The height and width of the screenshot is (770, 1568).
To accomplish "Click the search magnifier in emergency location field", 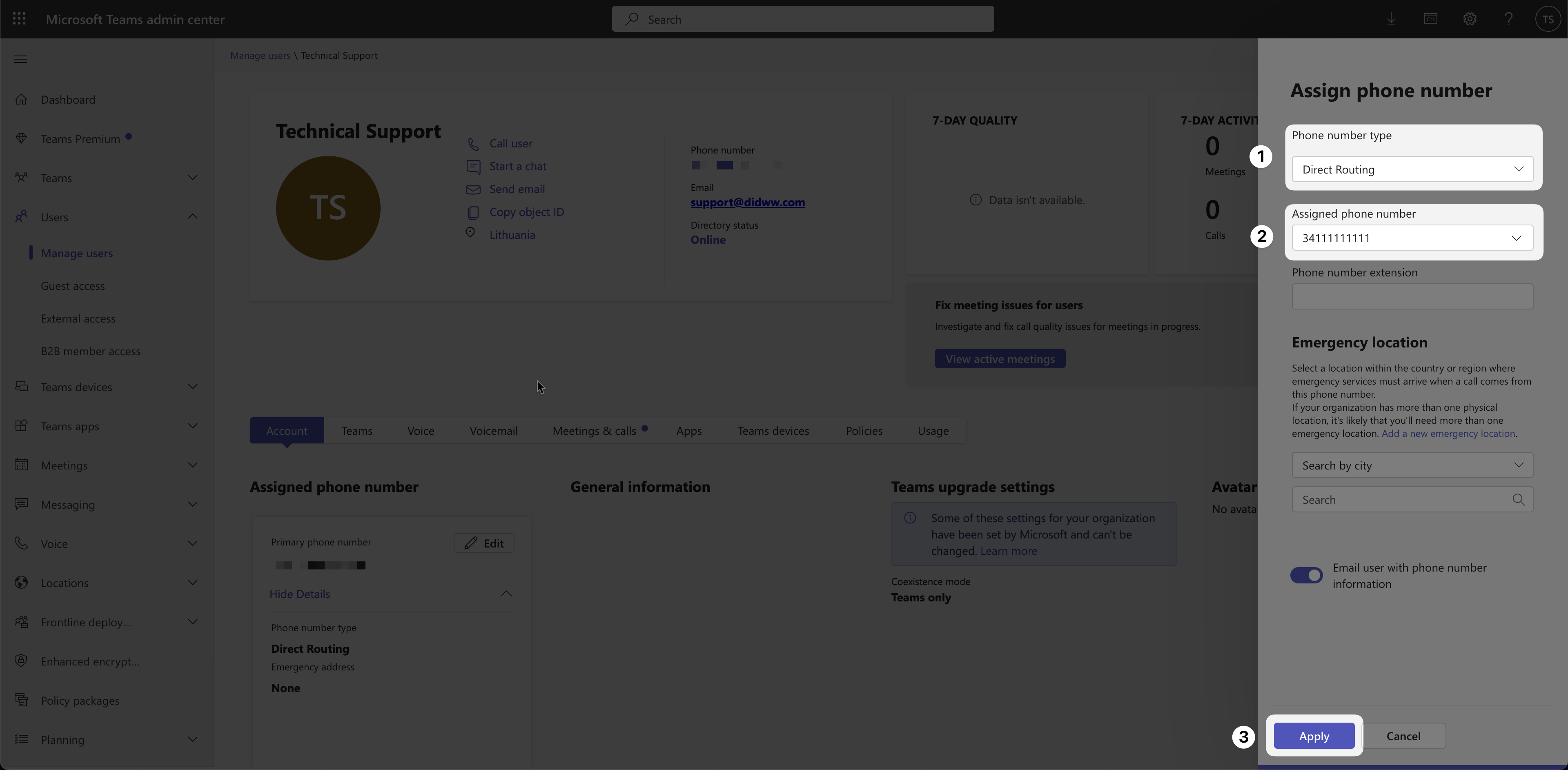I will pyautogui.click(x=1518, y=500).
